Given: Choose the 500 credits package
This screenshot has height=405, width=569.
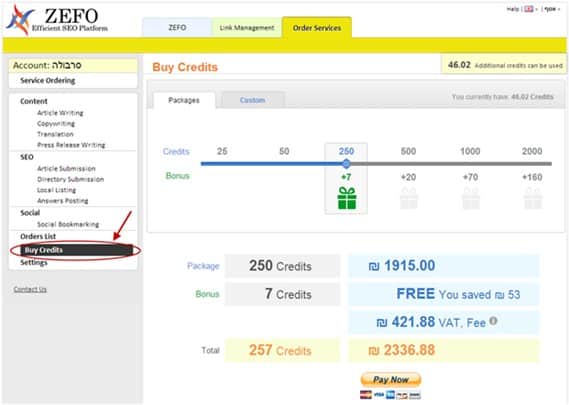Looking at the screenshot, I should (408, 151).
